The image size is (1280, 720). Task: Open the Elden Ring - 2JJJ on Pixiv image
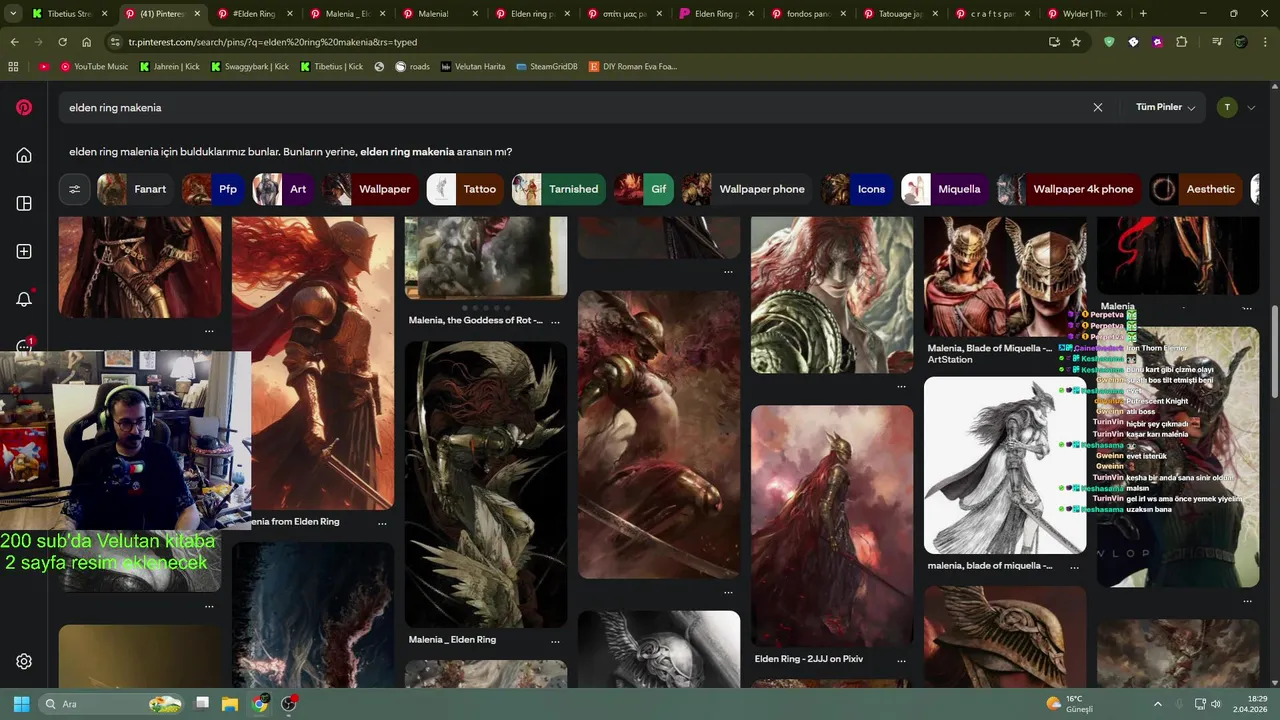click(832, 526)
